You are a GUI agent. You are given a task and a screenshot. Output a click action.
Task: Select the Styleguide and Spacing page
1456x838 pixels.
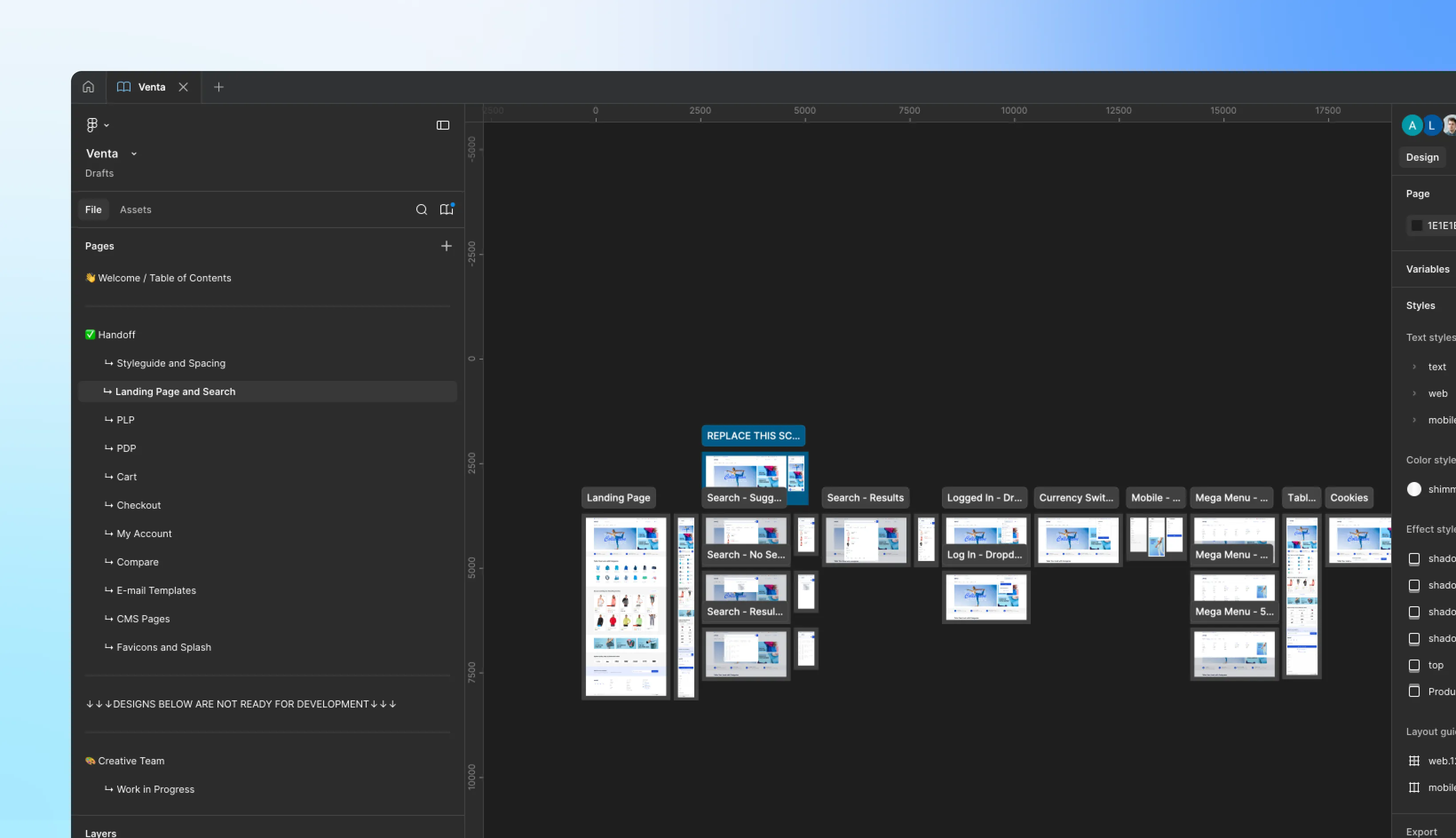[171, 363]
